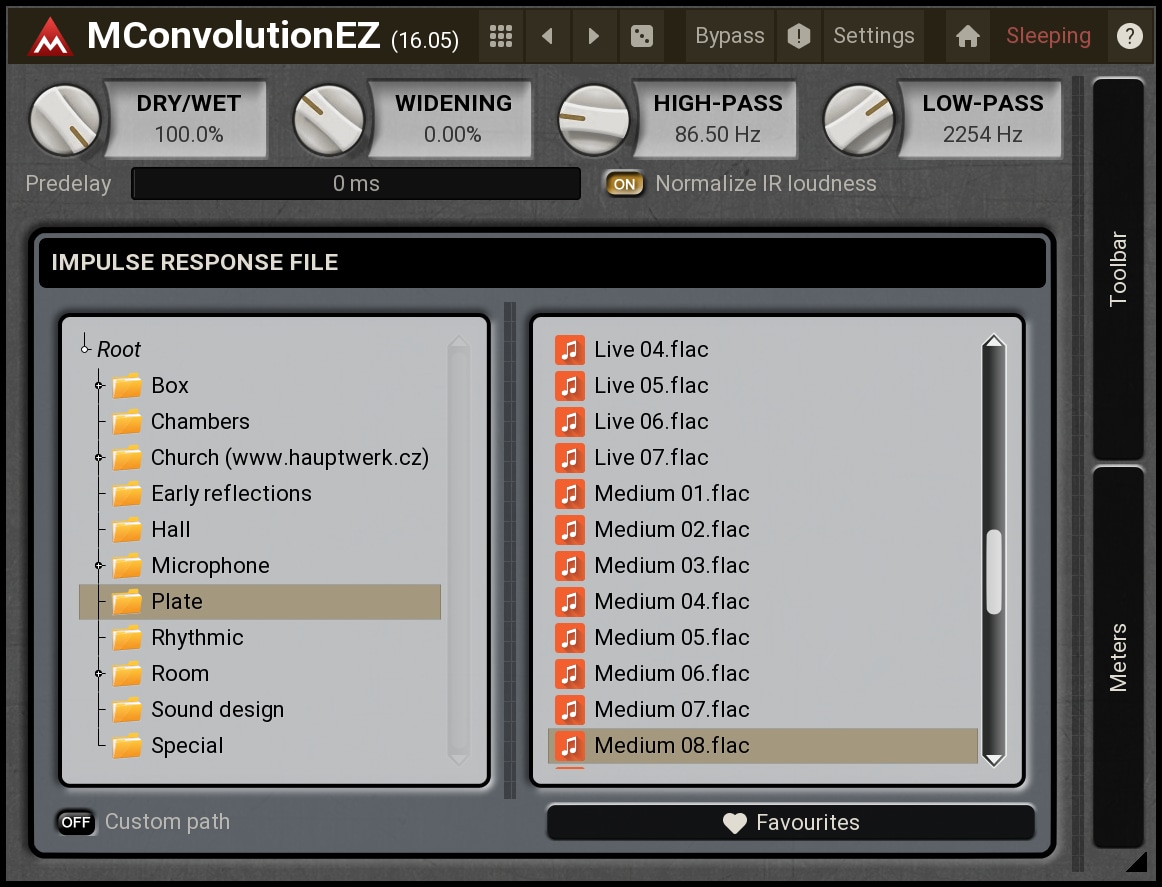Click the Widening knob
Viewport: 1162px width, 887px height.
pyautogui.click(x=329, y=120)
